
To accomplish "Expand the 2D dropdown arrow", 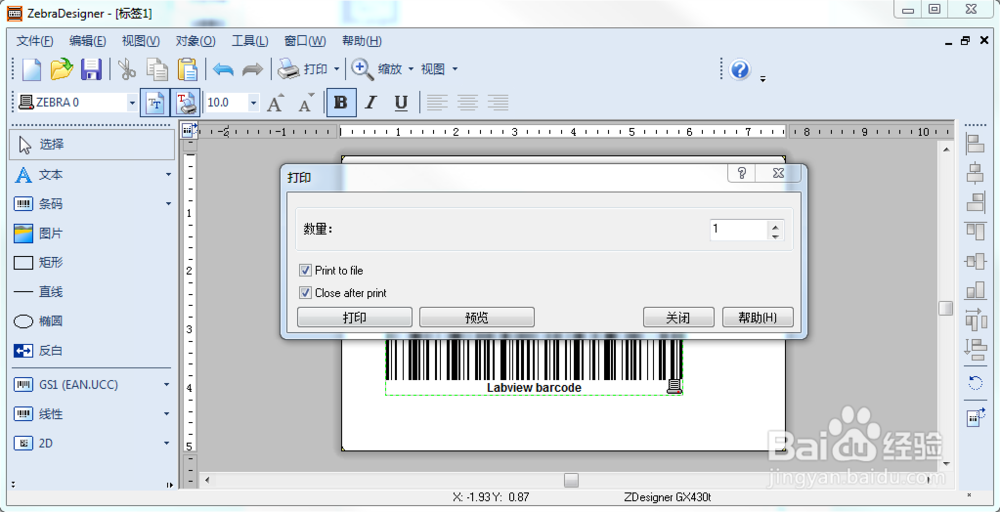I will click(167, 443).
